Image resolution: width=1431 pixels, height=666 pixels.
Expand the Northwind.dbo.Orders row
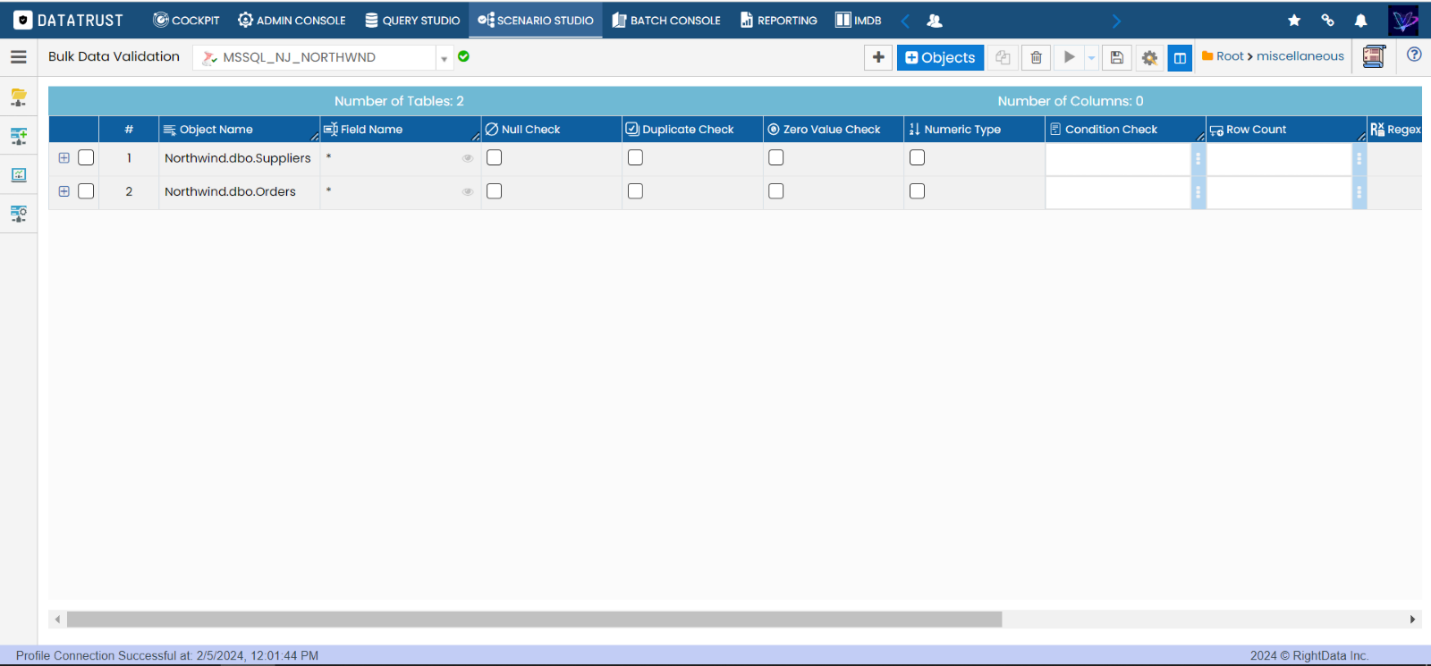[64, 191]
